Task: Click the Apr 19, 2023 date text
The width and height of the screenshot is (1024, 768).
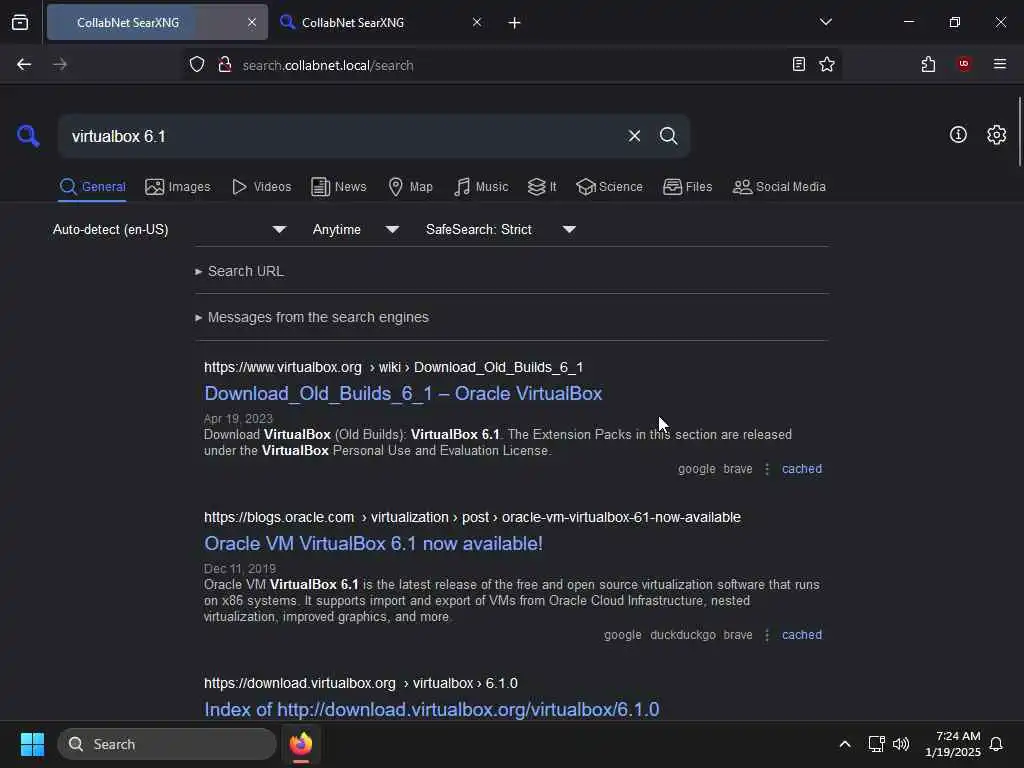Action: click(238, 419)
